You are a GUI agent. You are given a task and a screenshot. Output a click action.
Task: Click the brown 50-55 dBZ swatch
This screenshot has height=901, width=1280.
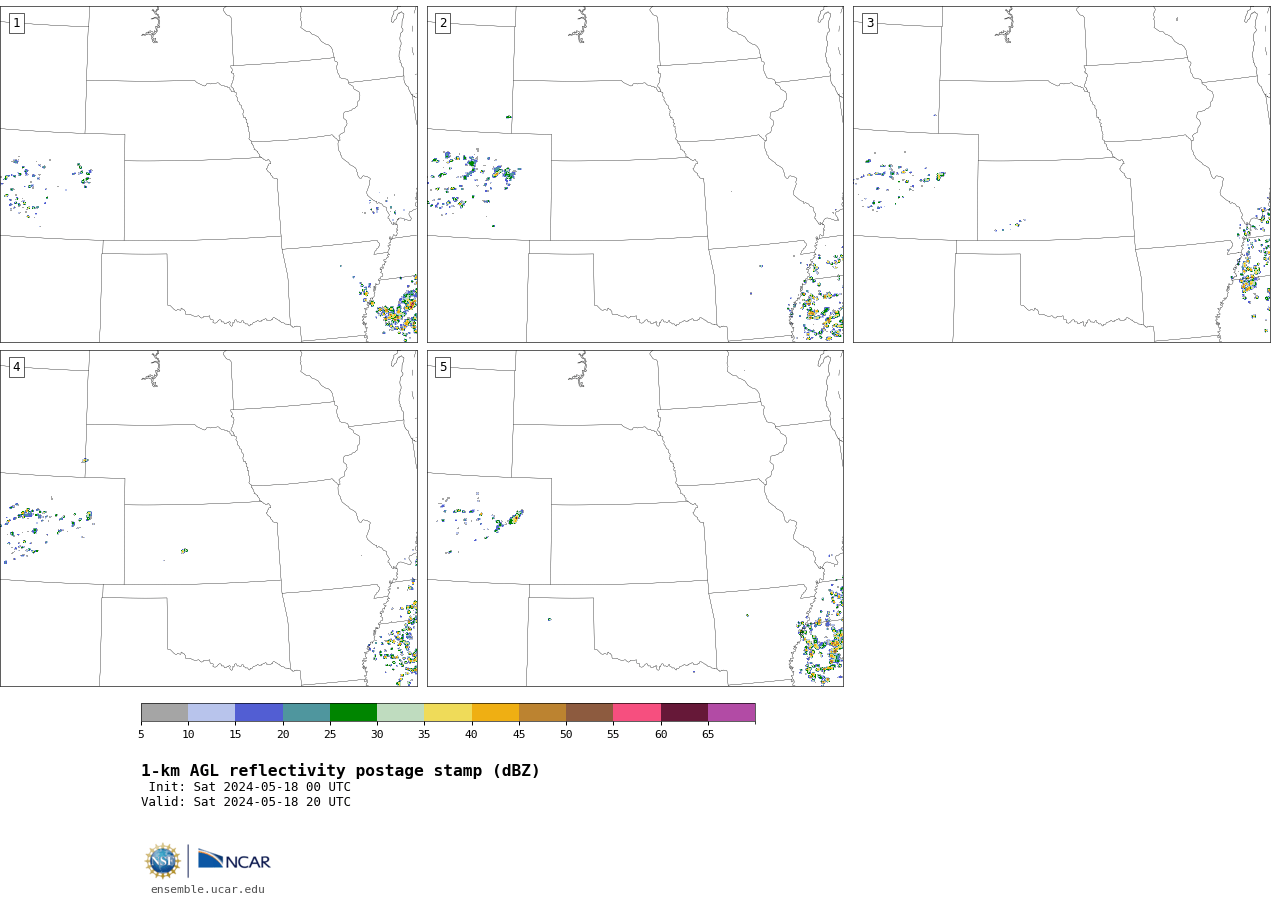[x=590, y=712]
